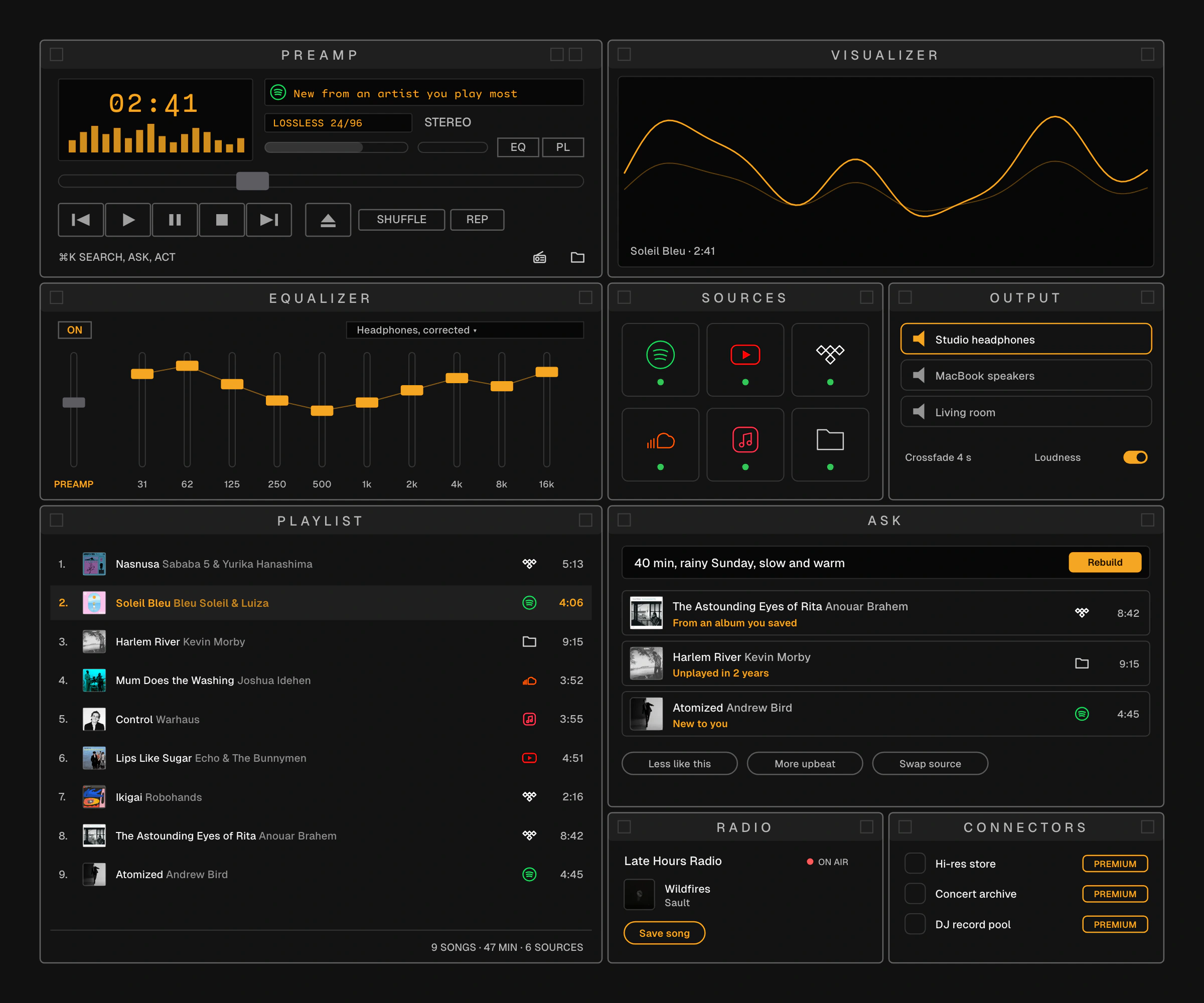
Task: Open the folder icon in Preamp footer
Action: click(577, 257)
